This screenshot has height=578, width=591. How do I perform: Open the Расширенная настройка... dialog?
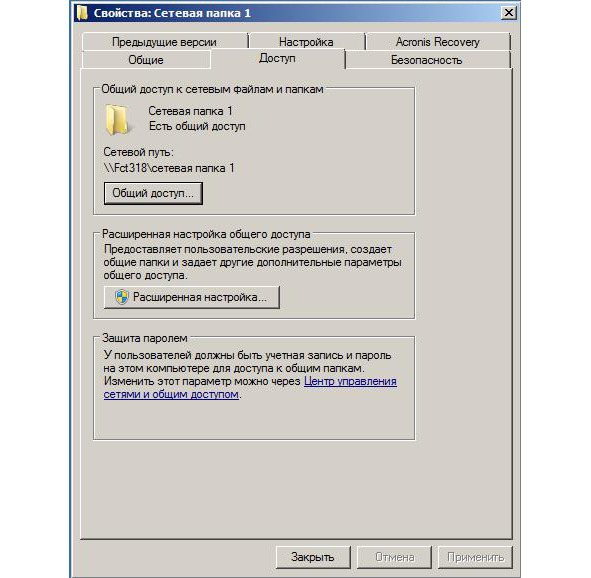(191, 297)
